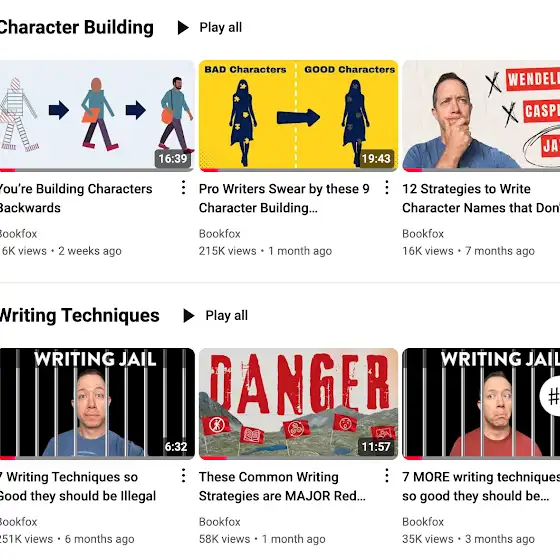Click the '12 Strategies to Write Character Names' title
The height and width of the screenshot is (560, 560).
(x=481, y=198)
